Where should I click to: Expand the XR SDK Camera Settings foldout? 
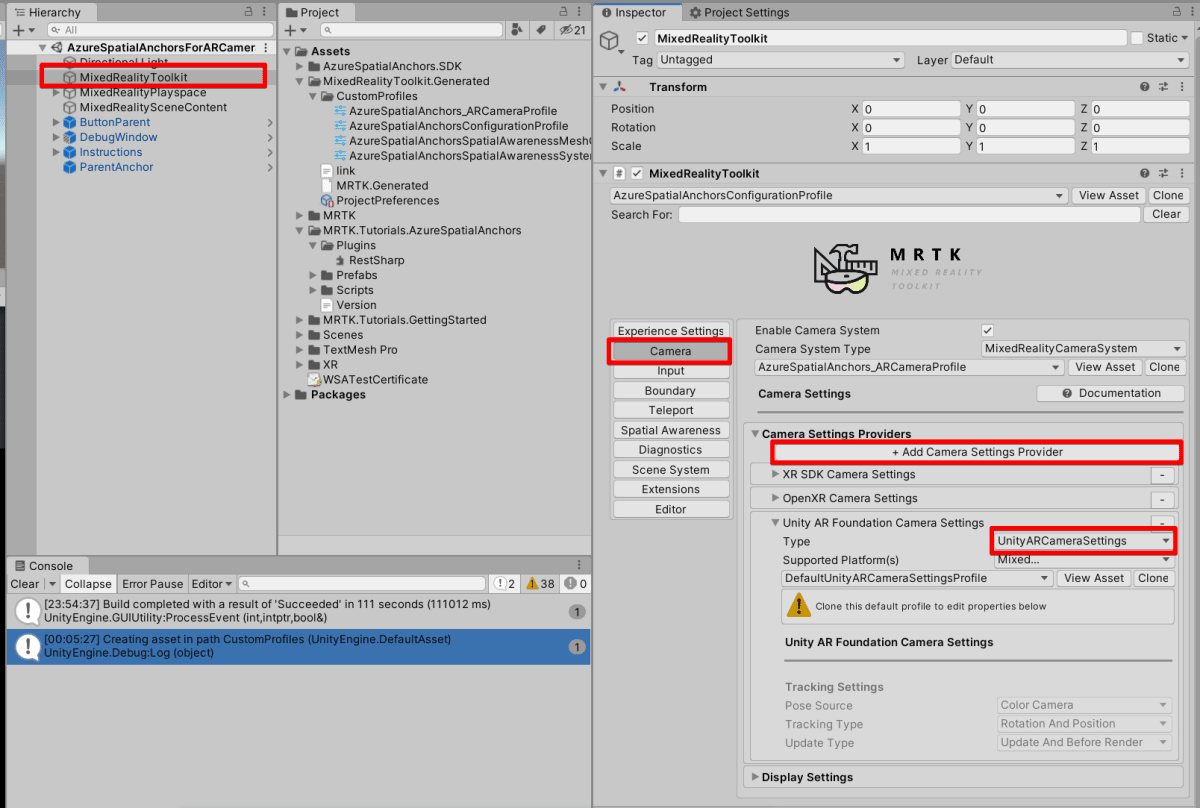coord(775,474)
